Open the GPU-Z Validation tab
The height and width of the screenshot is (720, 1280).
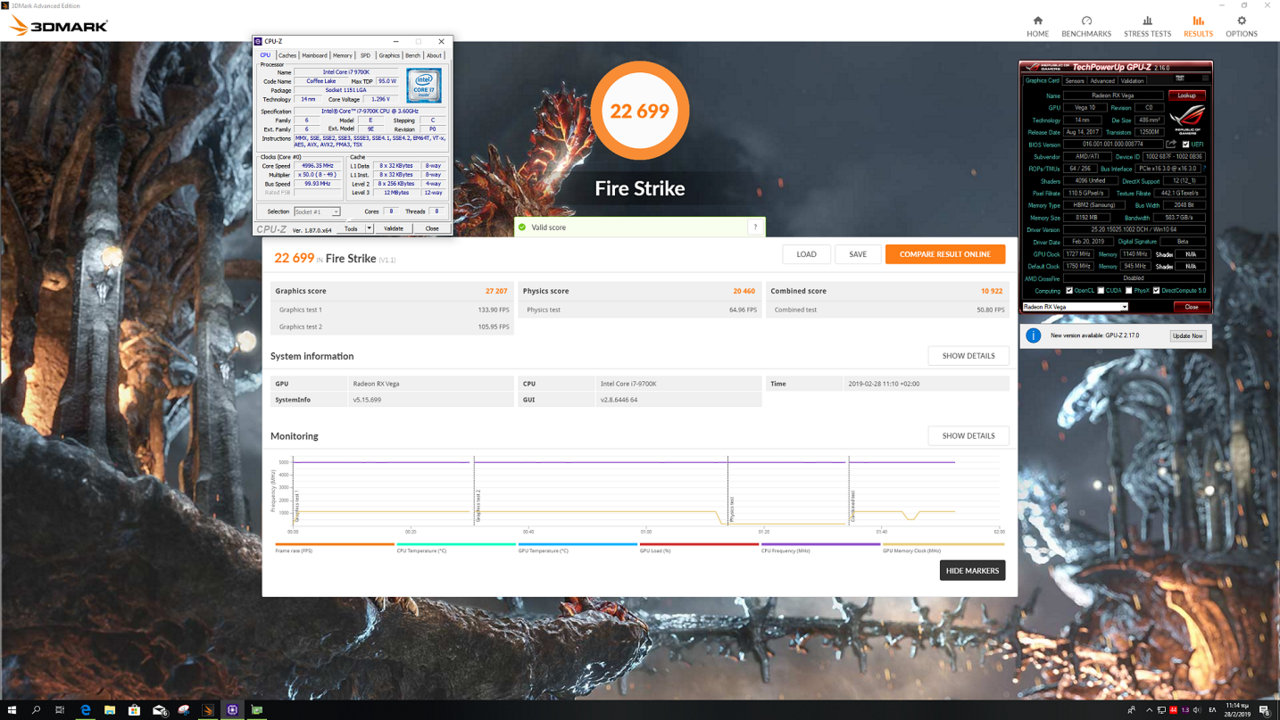(1132, 81)
